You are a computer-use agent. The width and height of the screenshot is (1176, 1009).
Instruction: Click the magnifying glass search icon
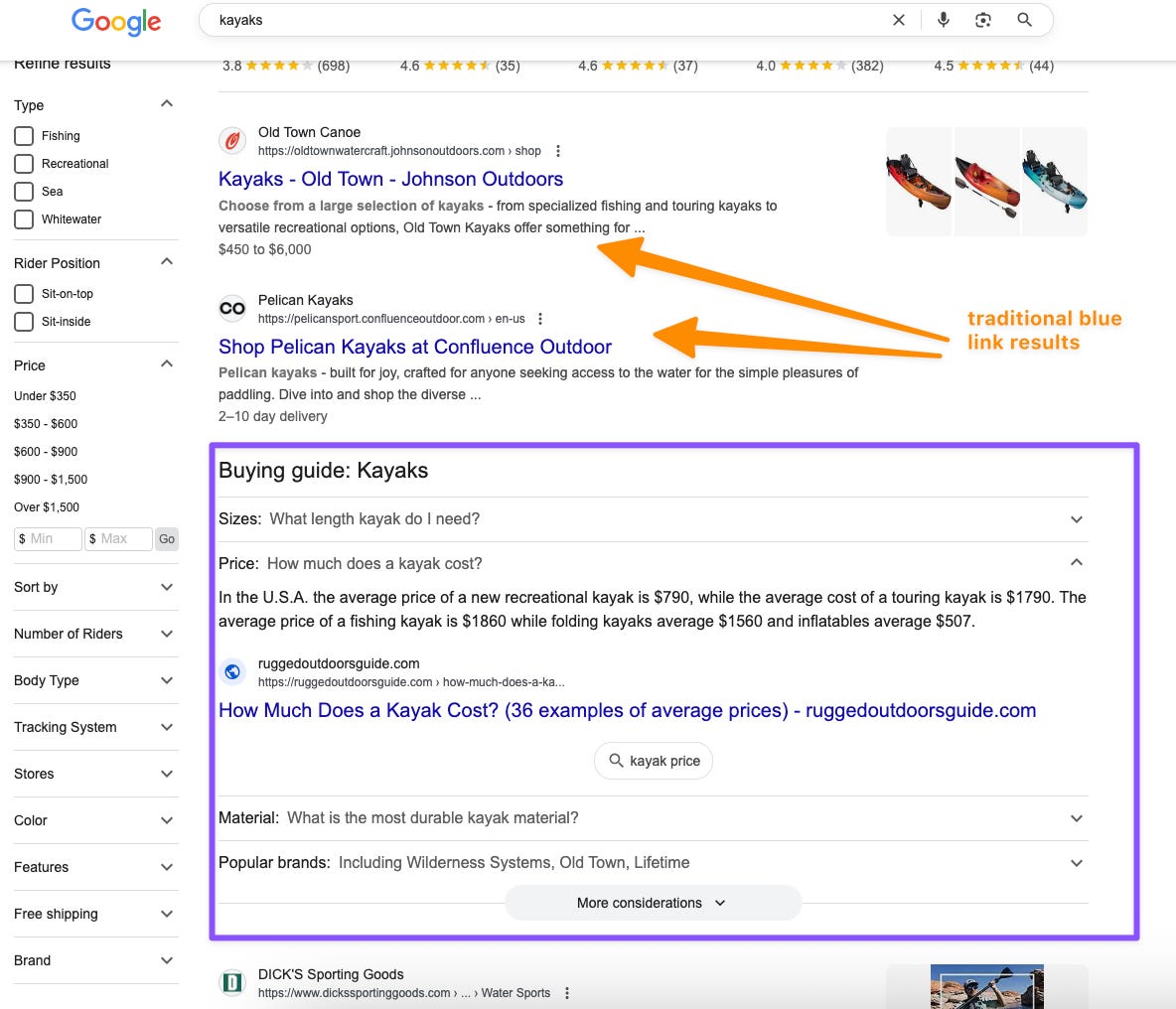pyautogui.click(x=1024, y=20)
